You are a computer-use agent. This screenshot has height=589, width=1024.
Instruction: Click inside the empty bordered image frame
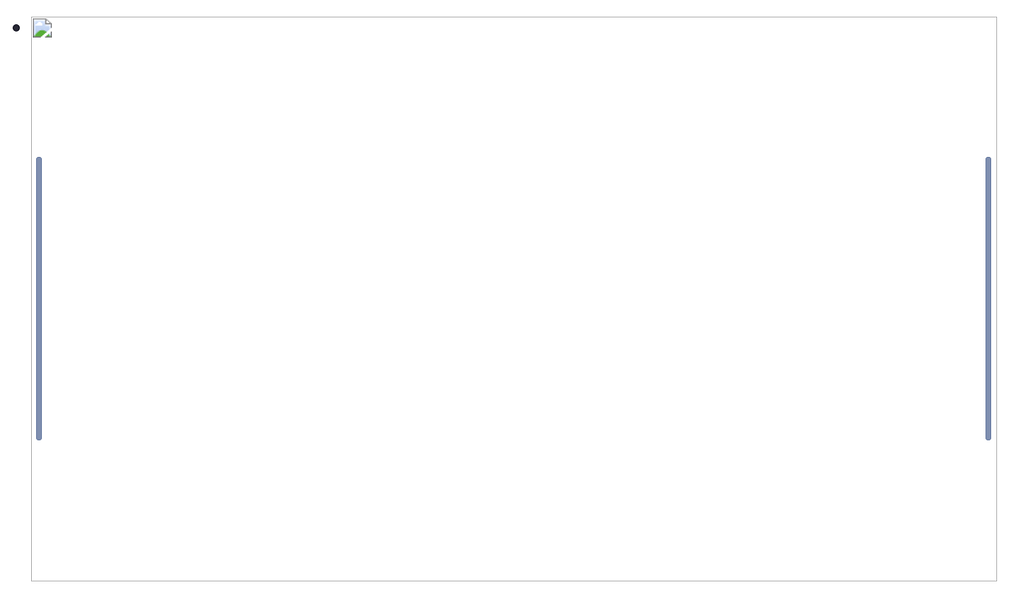tap(514, 299)
